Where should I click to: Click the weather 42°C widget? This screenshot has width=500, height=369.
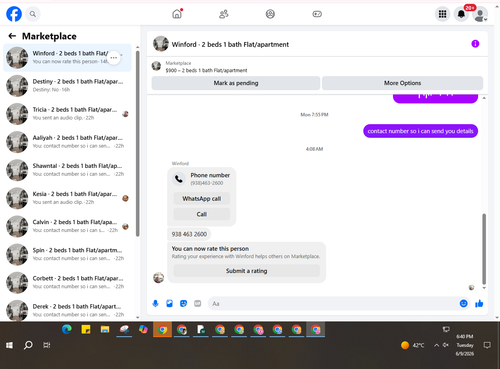(413, 345)
